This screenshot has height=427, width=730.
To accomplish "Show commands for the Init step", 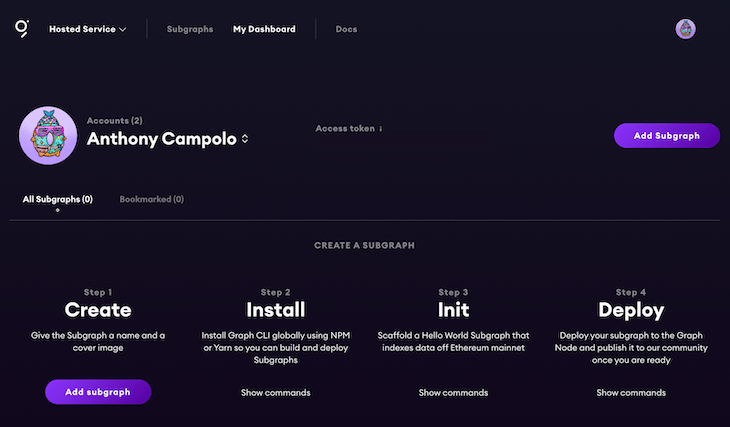I will [453, 393].
